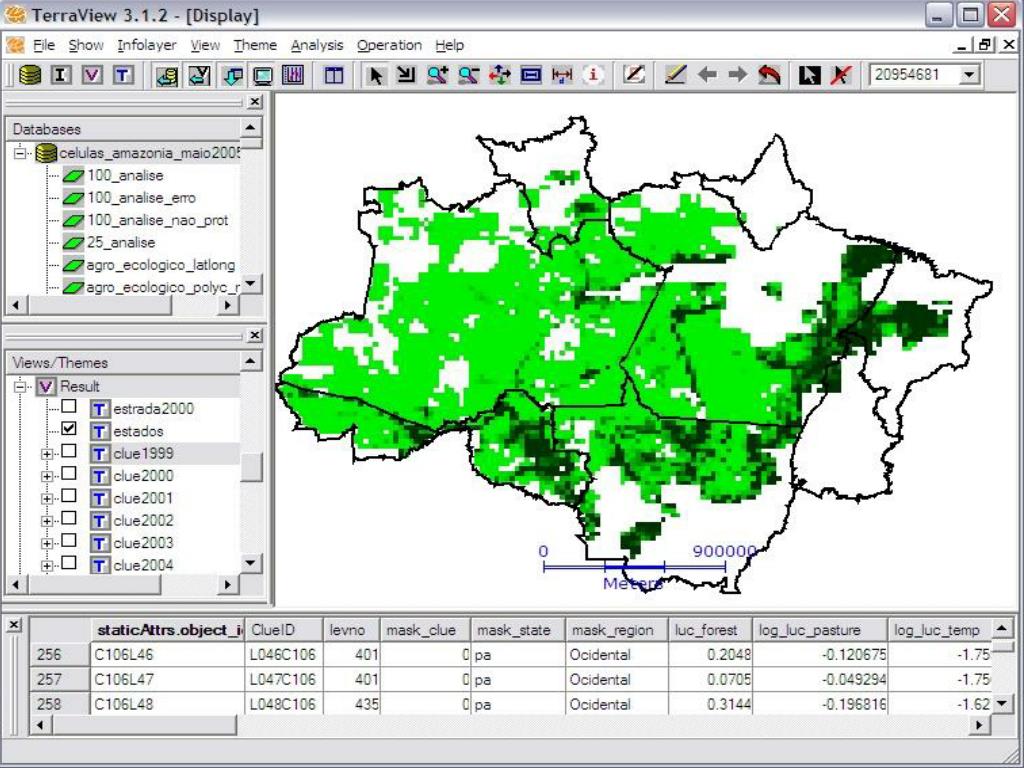Go to previous display with left arrow

(x=707, y=75)
